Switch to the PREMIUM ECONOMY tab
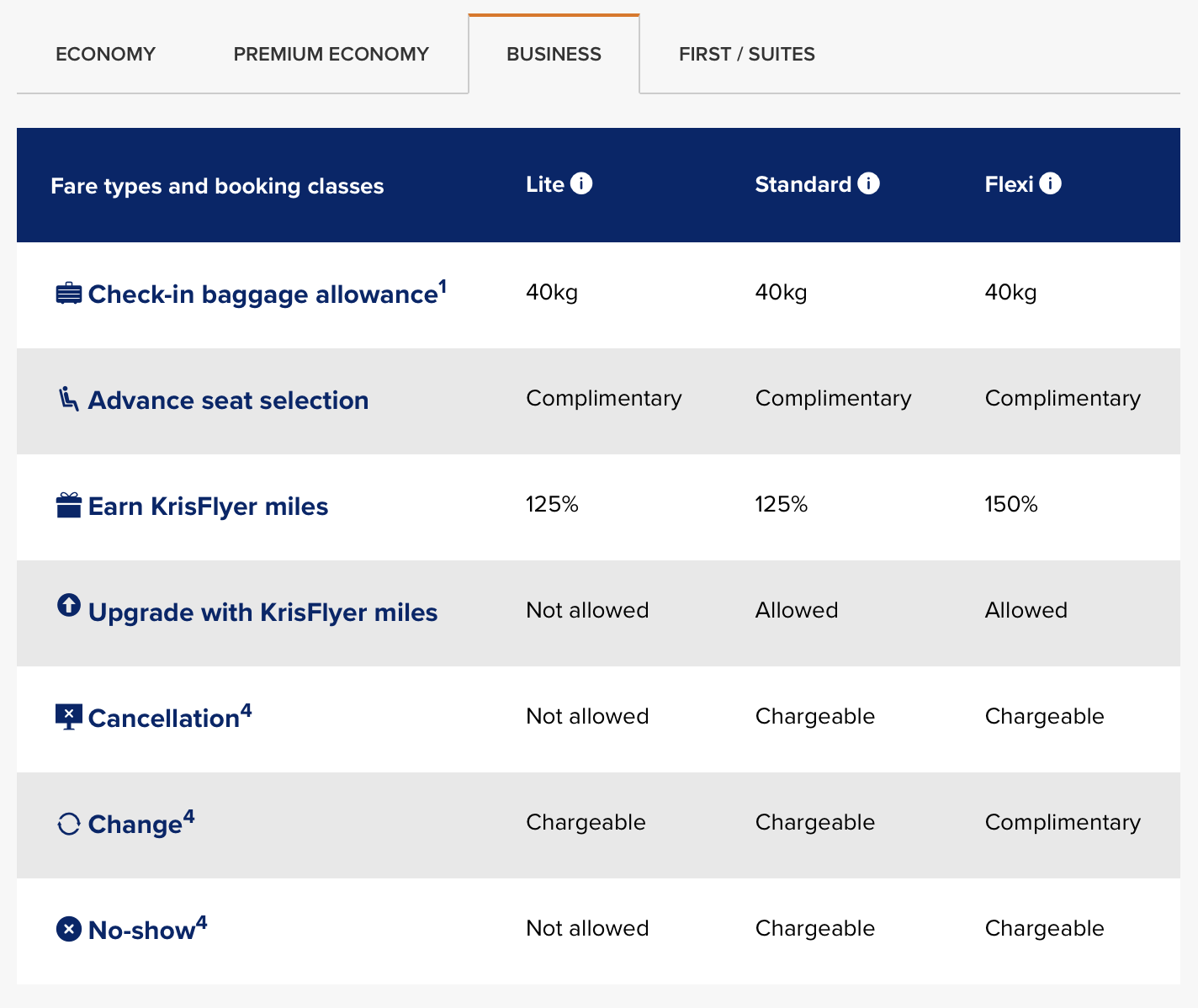 pos(331,53)
